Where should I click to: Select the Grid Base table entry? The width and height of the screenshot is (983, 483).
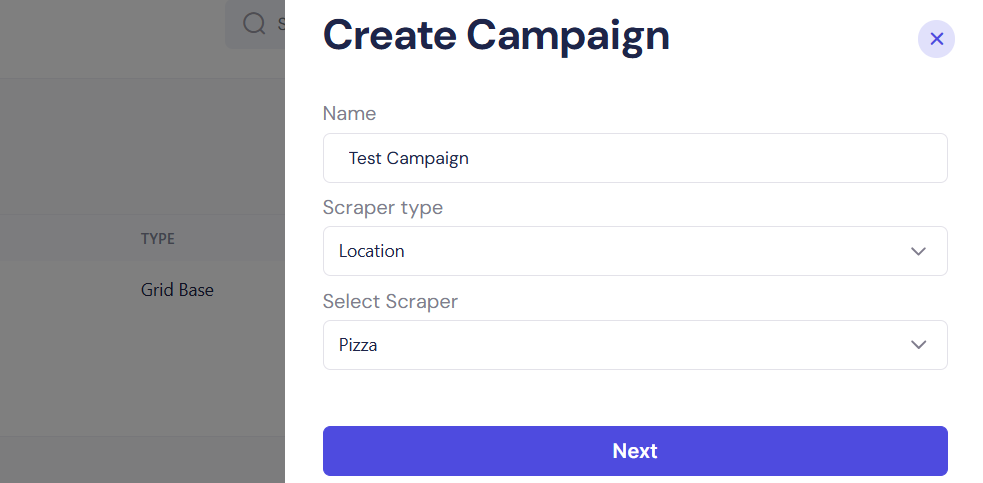177,290
